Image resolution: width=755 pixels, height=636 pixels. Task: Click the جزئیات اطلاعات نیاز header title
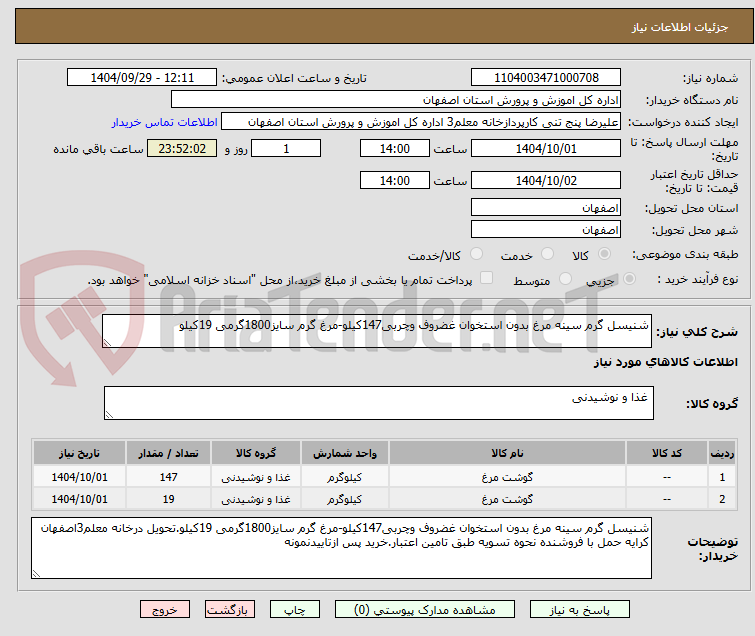click(680, 27)
